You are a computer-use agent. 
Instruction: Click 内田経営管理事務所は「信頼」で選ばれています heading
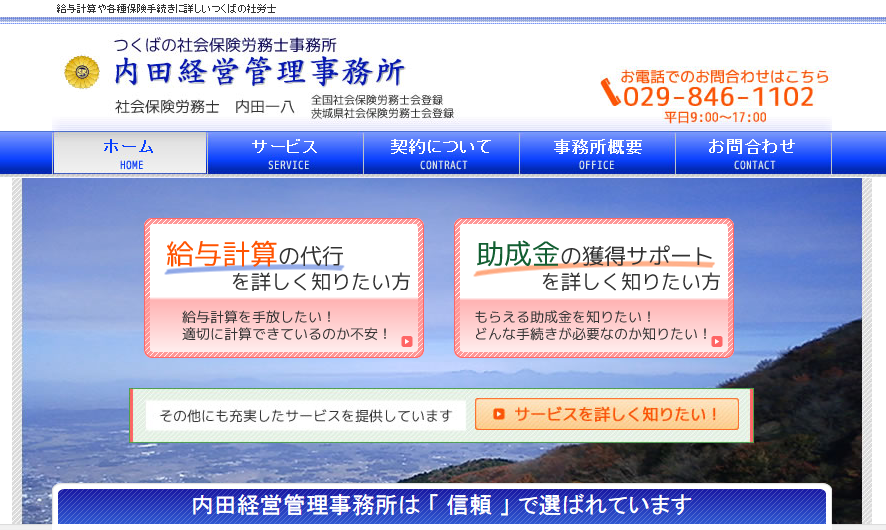click(441, 505)
